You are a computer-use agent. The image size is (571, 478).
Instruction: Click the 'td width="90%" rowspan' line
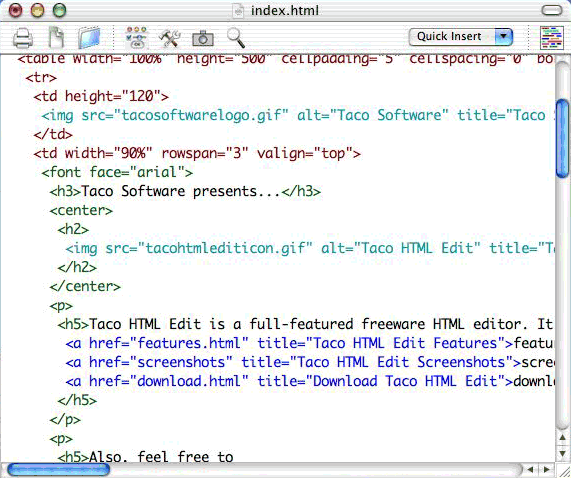(x=197, y=153)
